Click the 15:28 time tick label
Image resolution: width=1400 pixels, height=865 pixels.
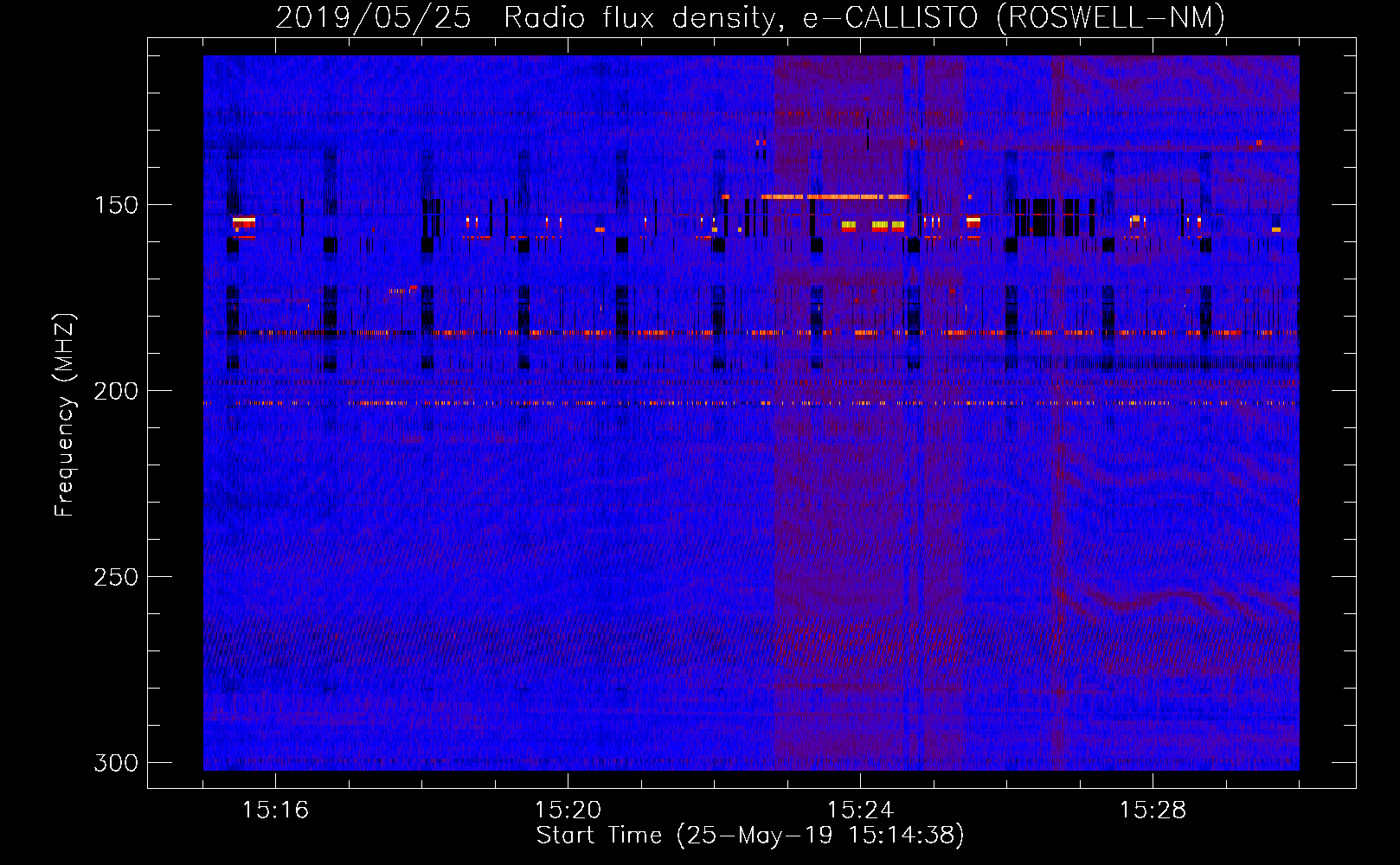[x=1153, y=811]
